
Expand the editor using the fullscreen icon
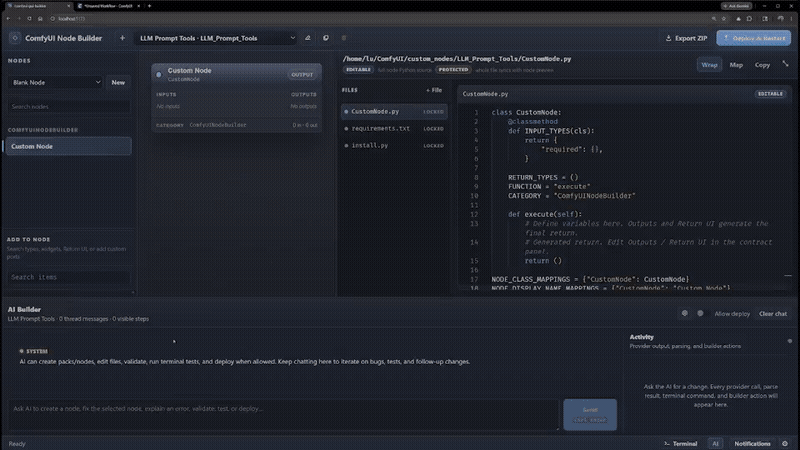pos(785,64)
